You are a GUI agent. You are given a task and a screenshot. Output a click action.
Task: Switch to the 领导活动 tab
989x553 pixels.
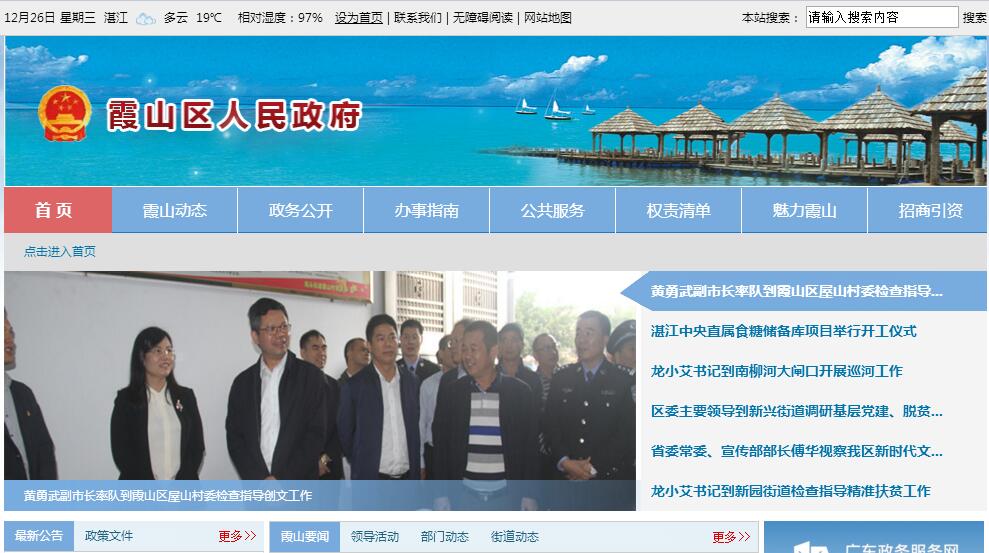[375, 537]
